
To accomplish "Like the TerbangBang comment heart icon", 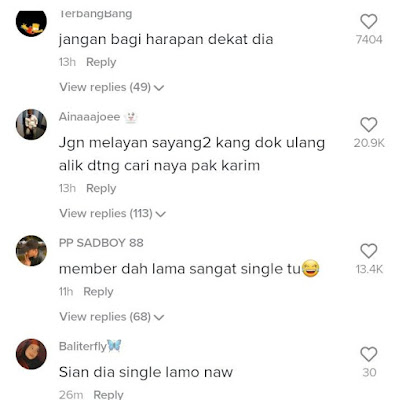I will [x=369, y=22].
